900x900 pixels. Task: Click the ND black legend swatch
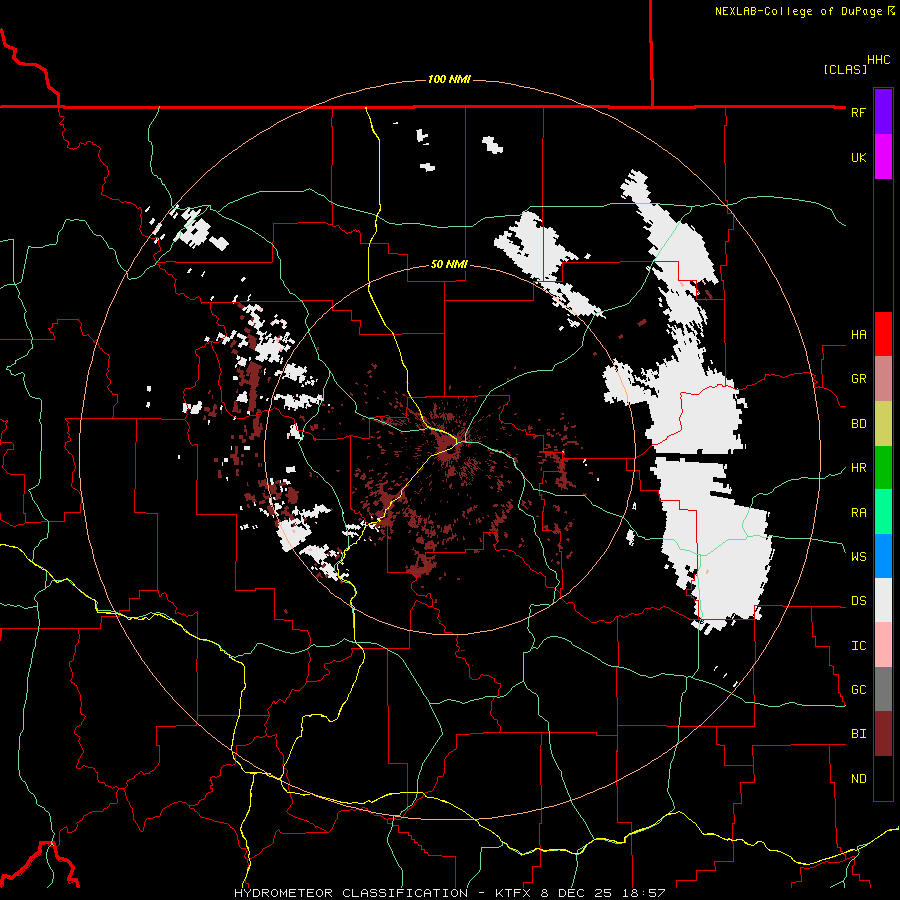click(883, 778)
